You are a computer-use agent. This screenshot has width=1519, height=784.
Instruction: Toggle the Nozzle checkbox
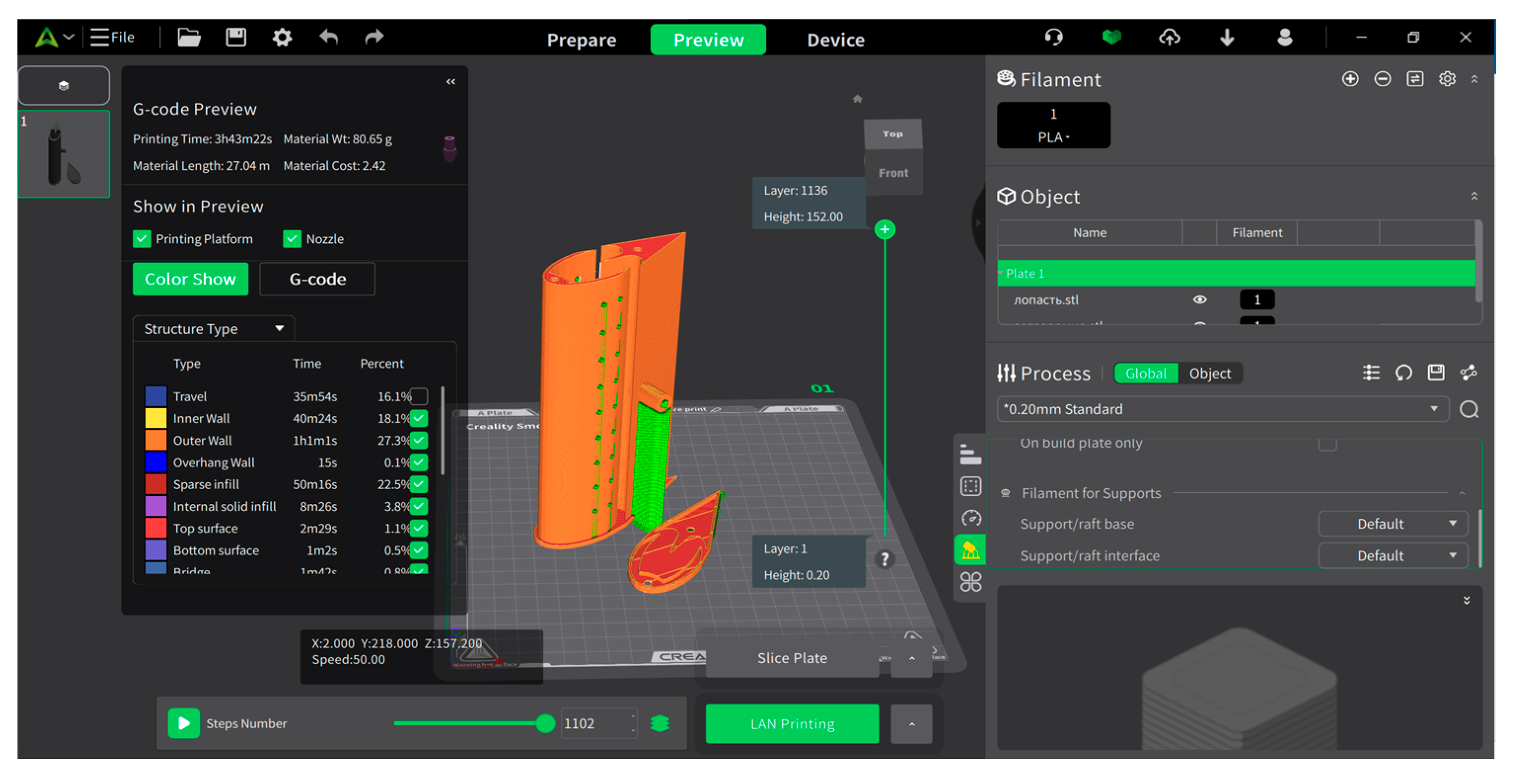(292, 239)
